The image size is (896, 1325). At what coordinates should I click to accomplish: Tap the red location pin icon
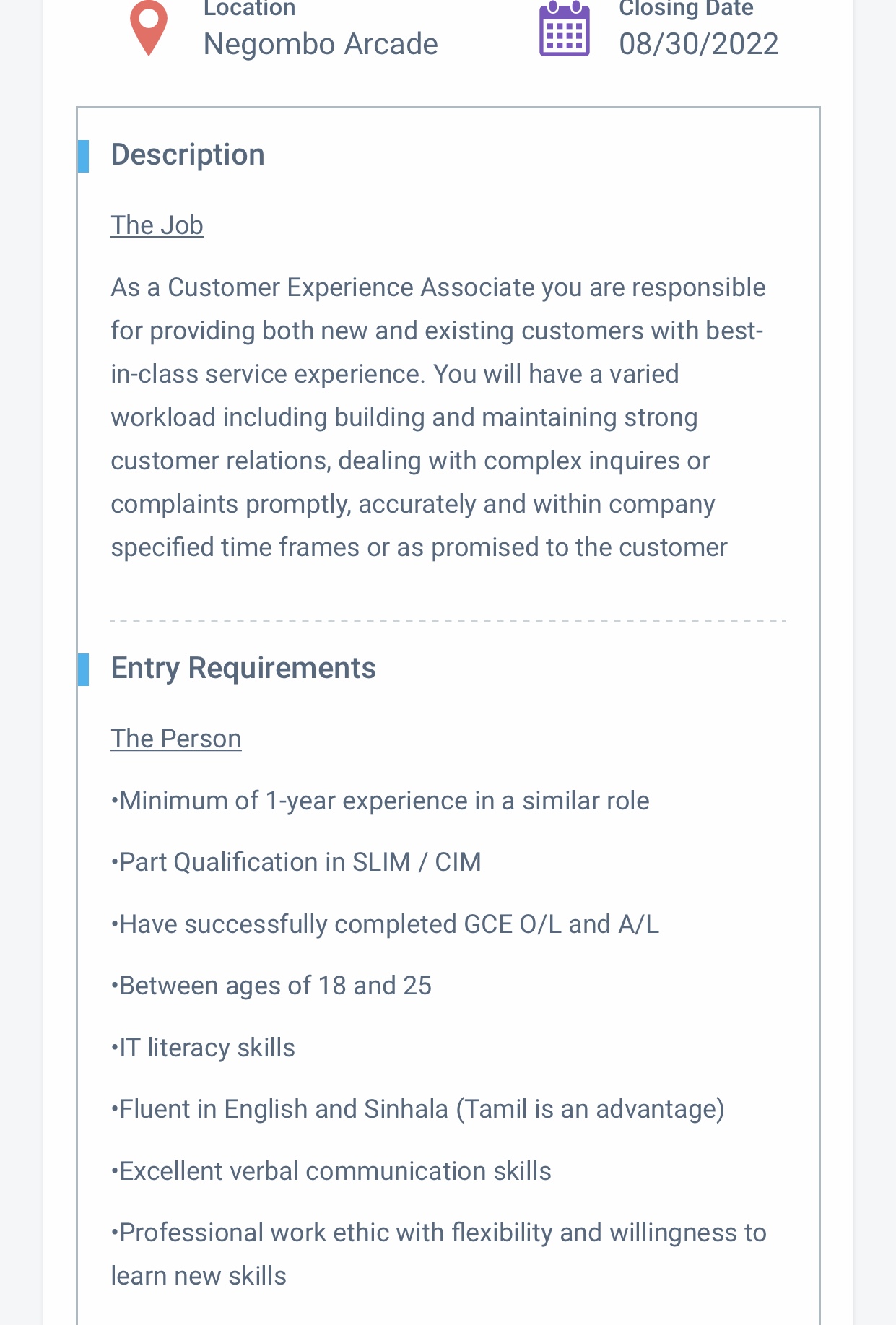point(149,28)
